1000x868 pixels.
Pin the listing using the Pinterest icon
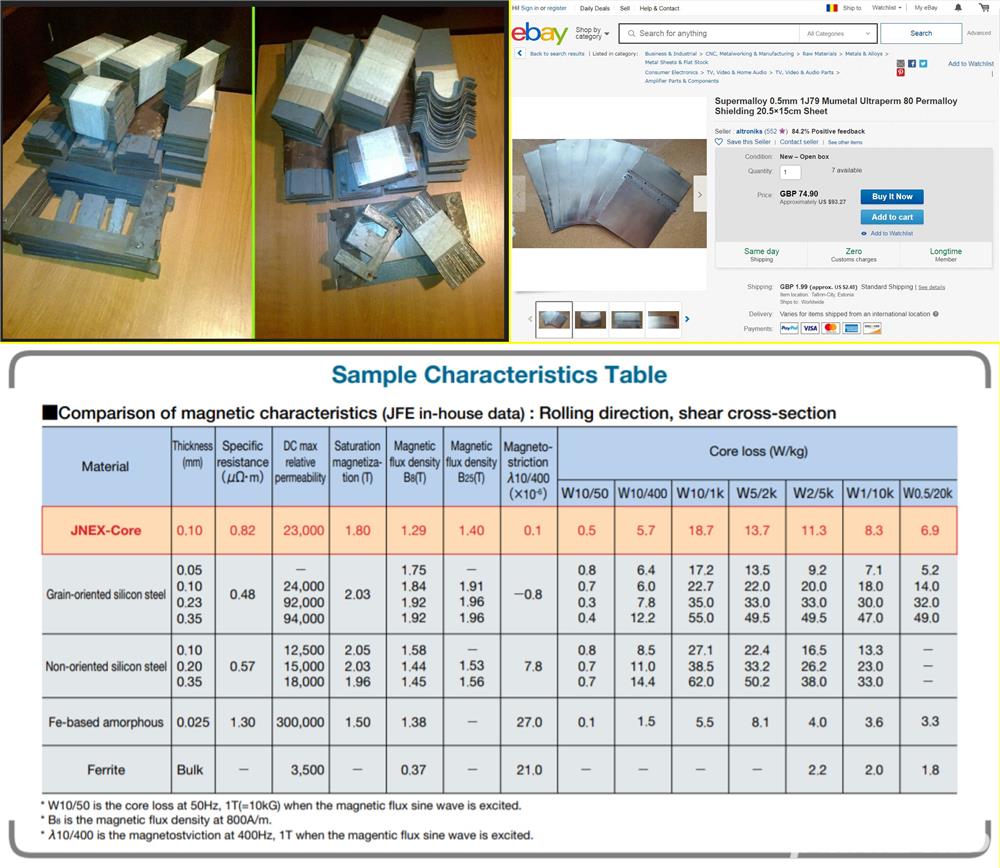click(x=901, y=72)
